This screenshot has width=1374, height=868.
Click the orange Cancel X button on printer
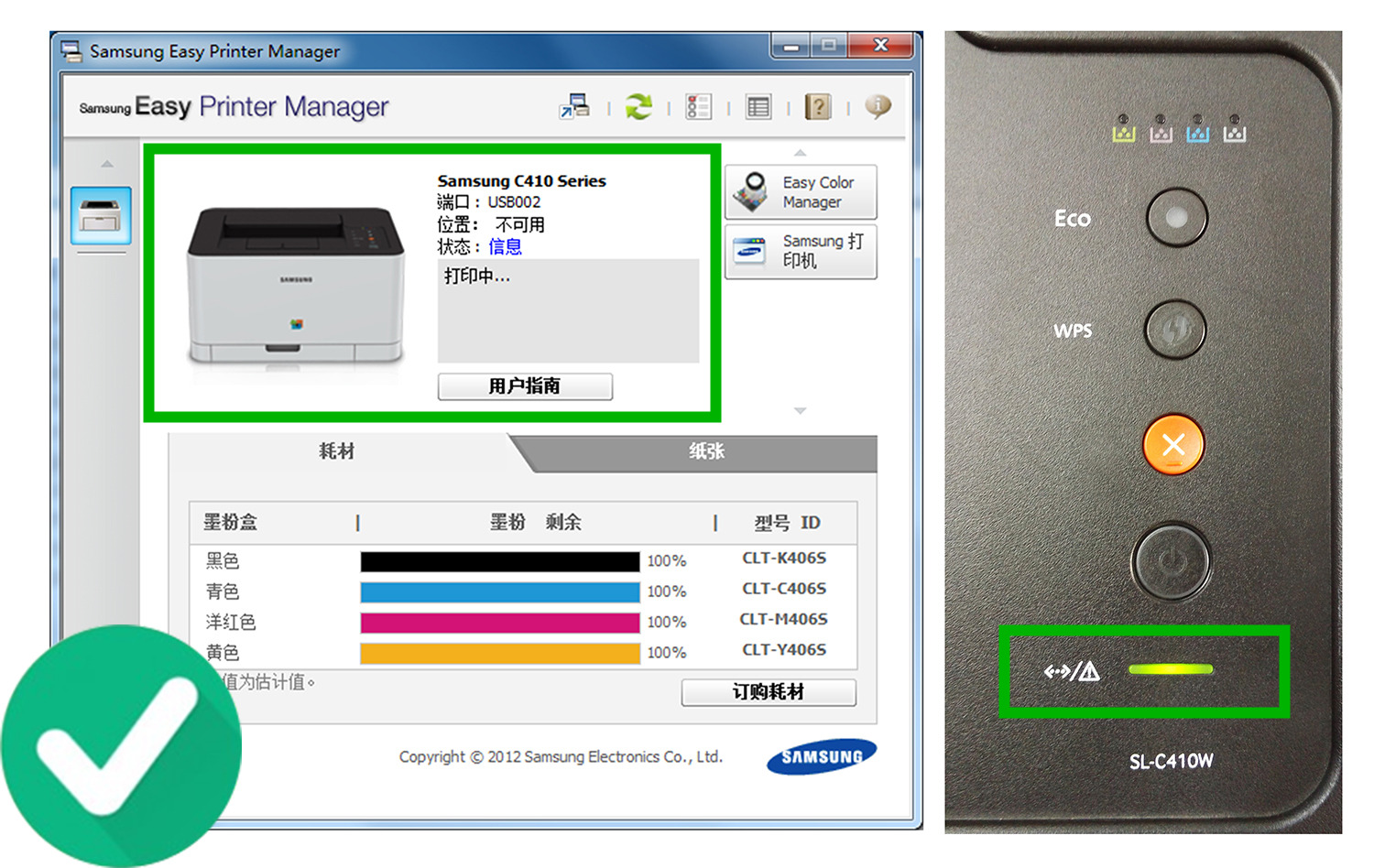(1173, 445)
